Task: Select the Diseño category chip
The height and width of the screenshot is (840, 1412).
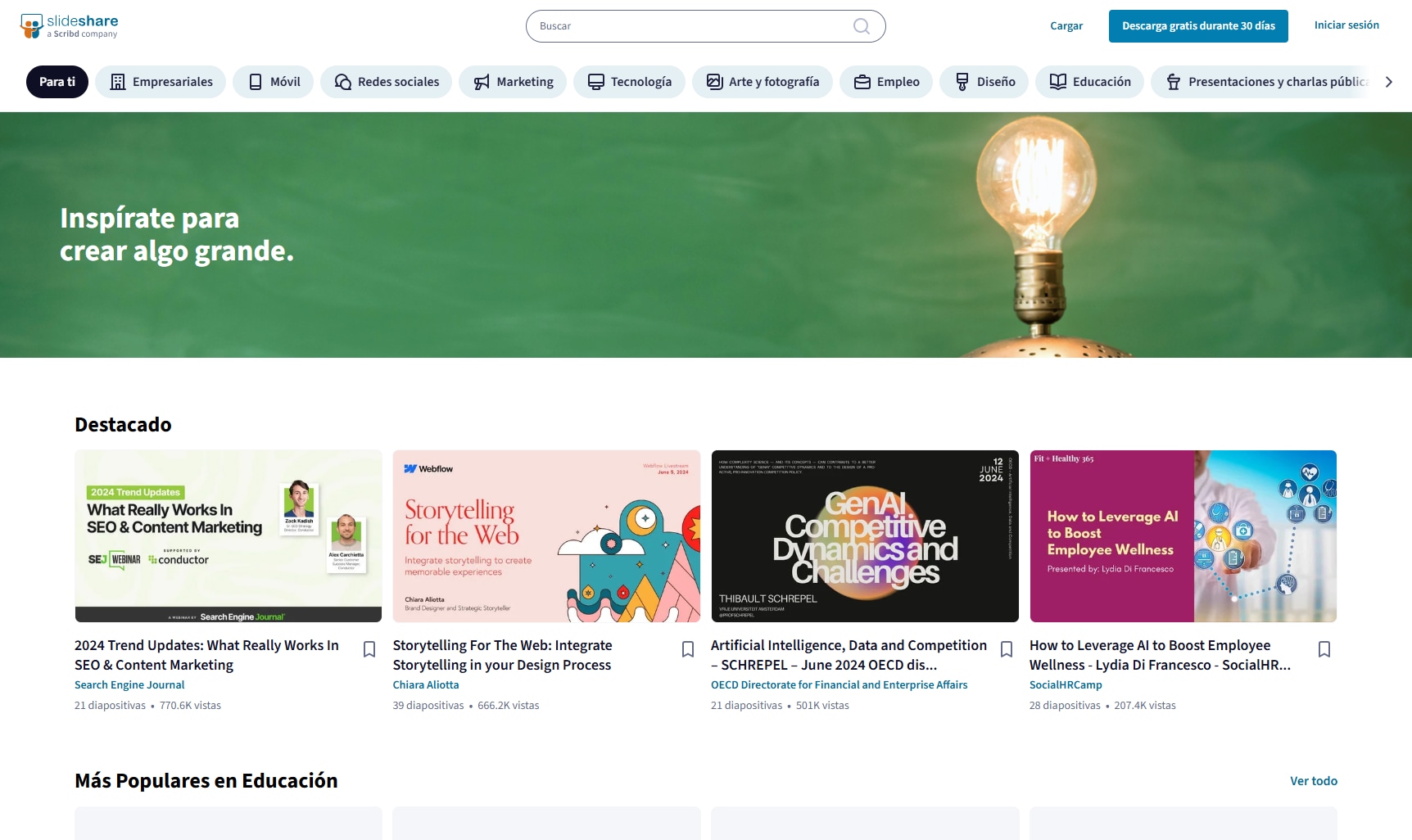Action: point(984,82)
